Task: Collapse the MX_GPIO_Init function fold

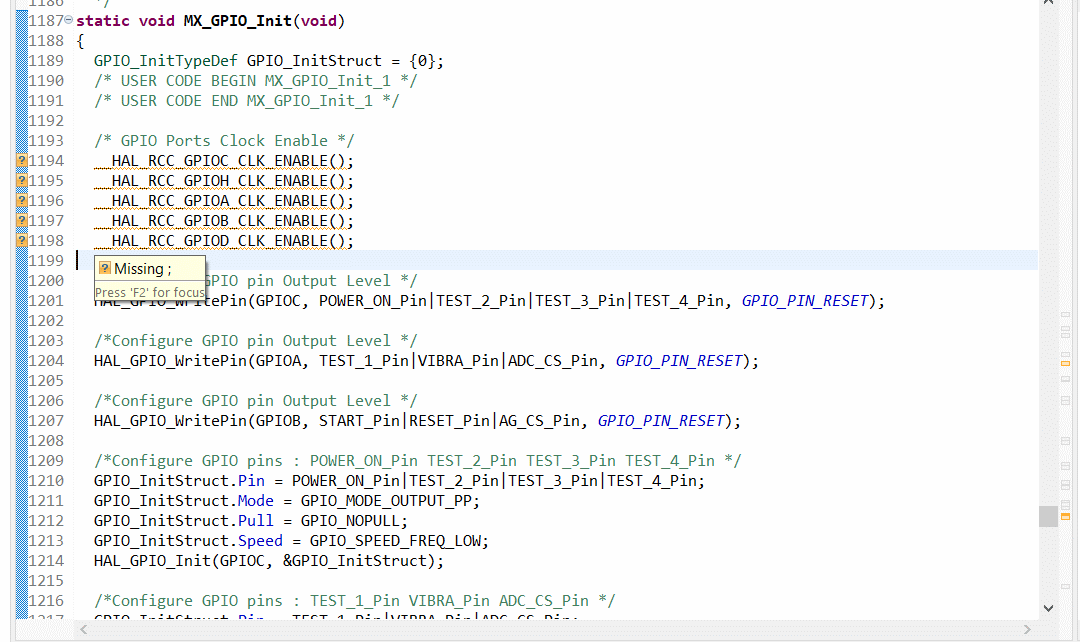Action: pos(69,20)
